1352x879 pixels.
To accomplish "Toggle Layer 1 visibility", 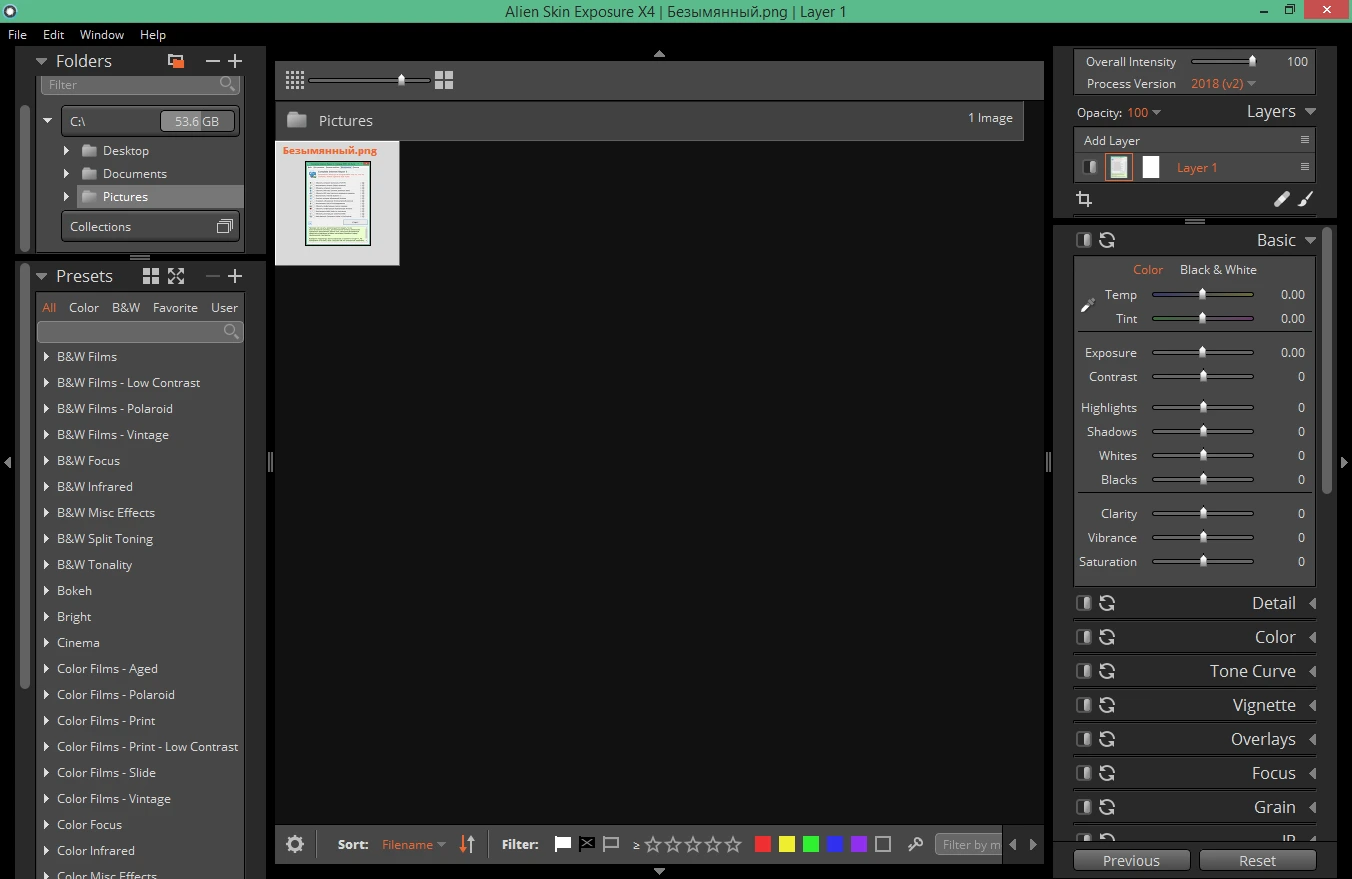I will (x=1090, y=167).
